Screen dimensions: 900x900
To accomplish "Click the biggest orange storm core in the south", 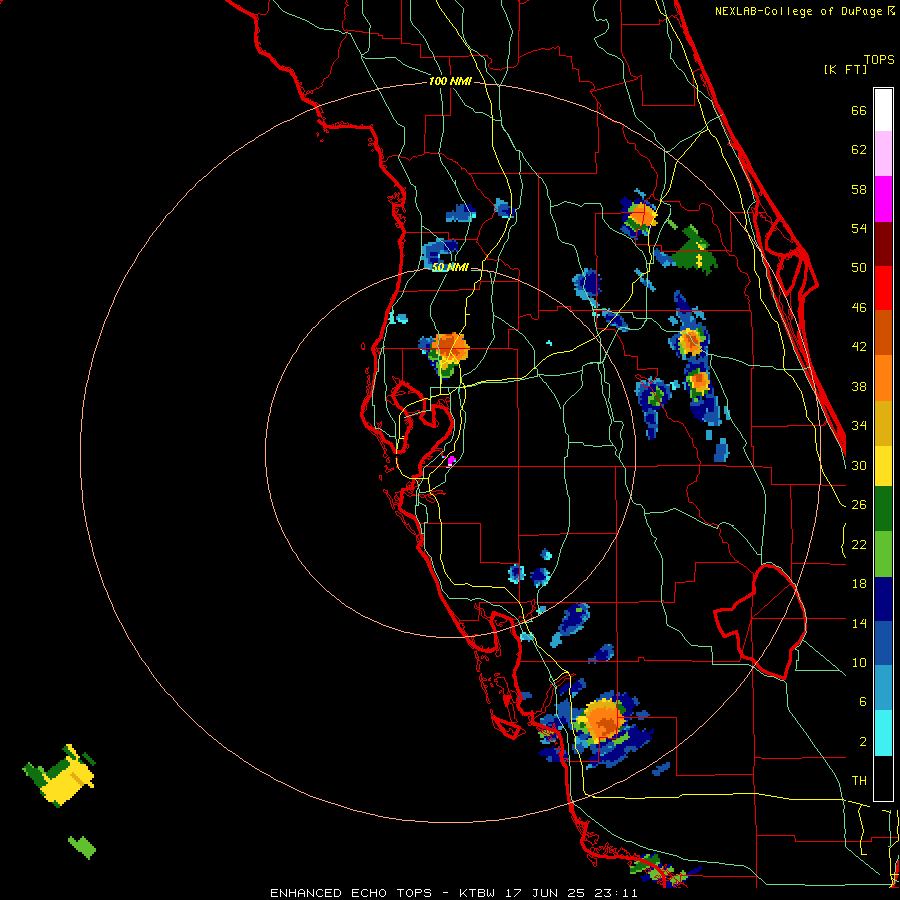I will click(603, 719).
